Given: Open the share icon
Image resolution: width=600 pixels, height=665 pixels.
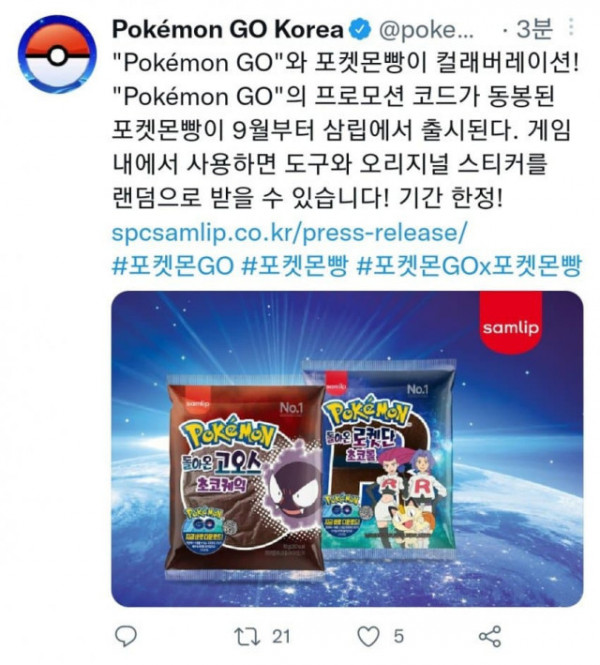Looking at the screenshot, I should tap(490, 636).
